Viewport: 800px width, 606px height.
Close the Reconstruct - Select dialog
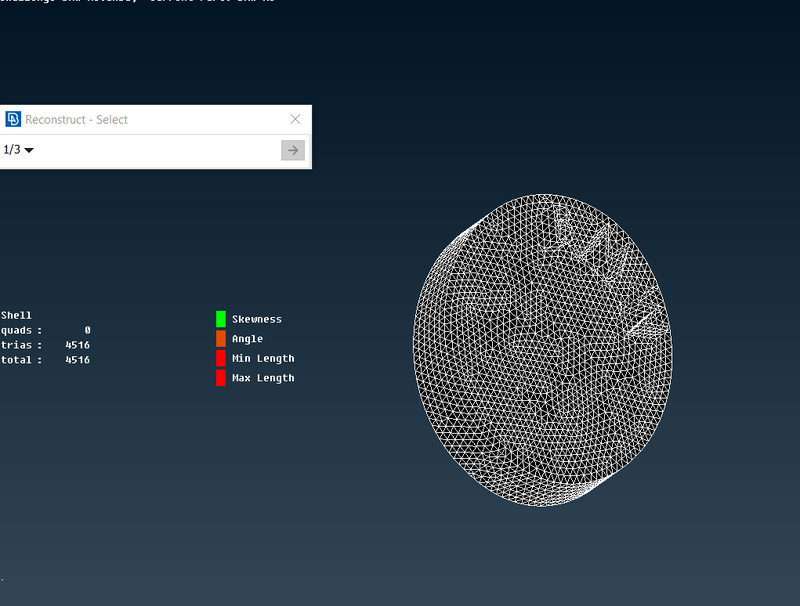pyautogui.click(x=295, y=119)
